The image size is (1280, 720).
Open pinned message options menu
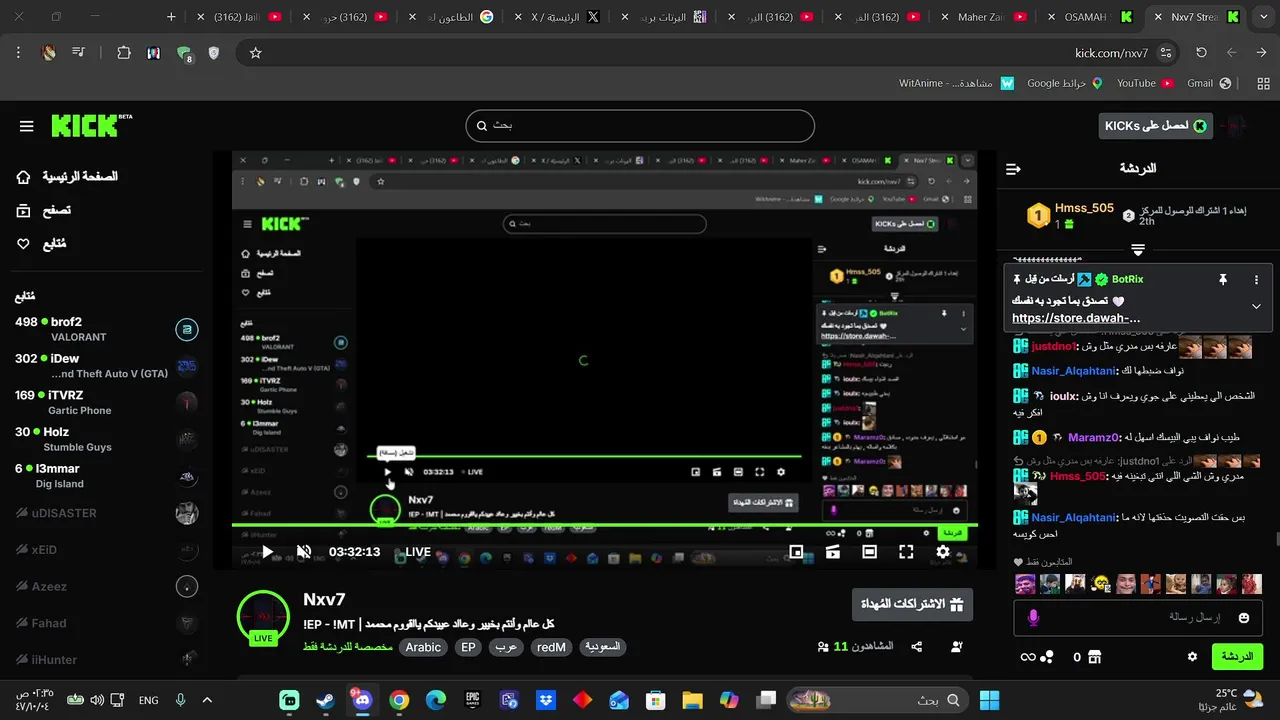pyautogui.click(x=1256, y=280)
